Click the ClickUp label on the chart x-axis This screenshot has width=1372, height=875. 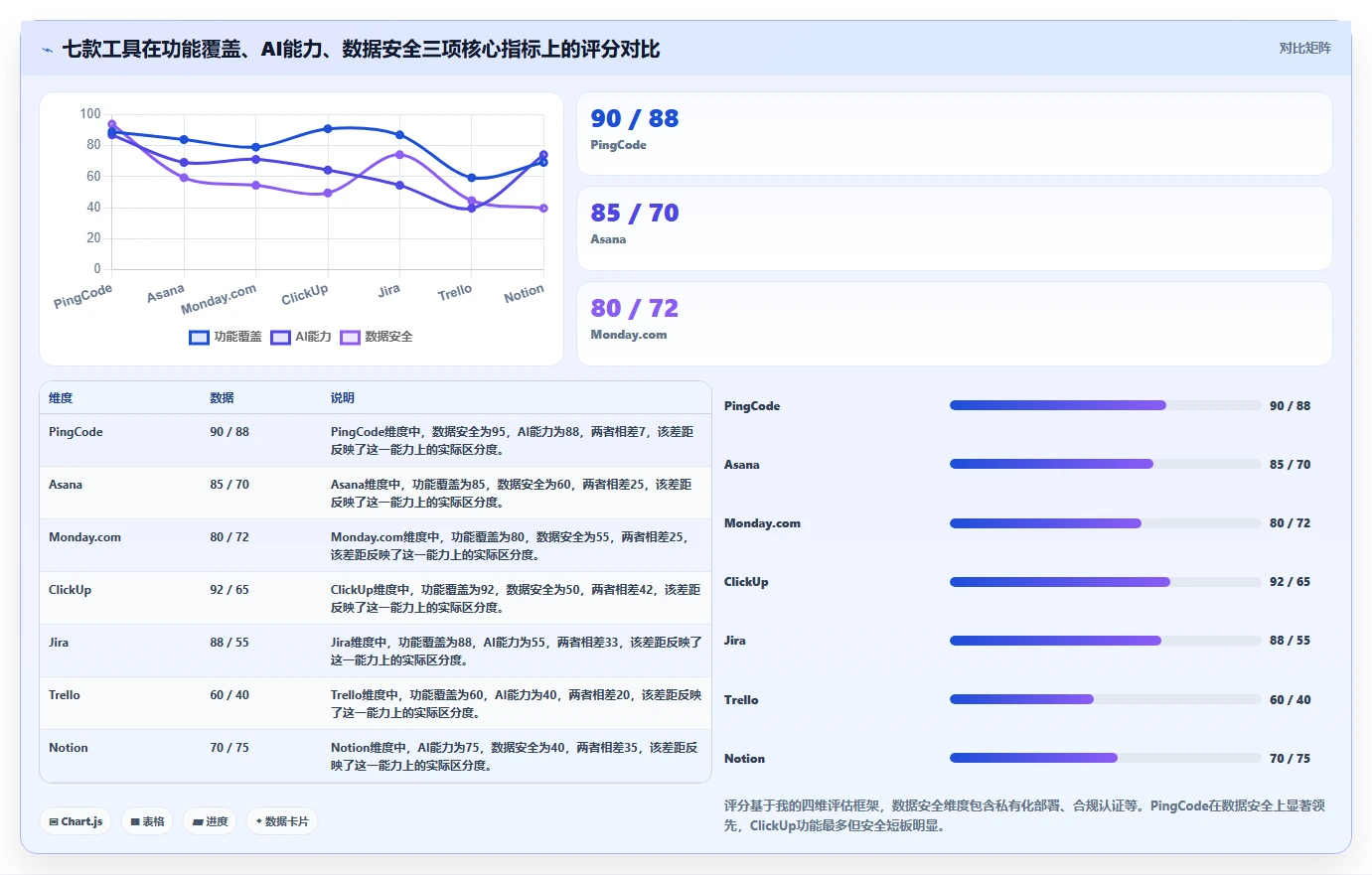[x=304, y=295]
